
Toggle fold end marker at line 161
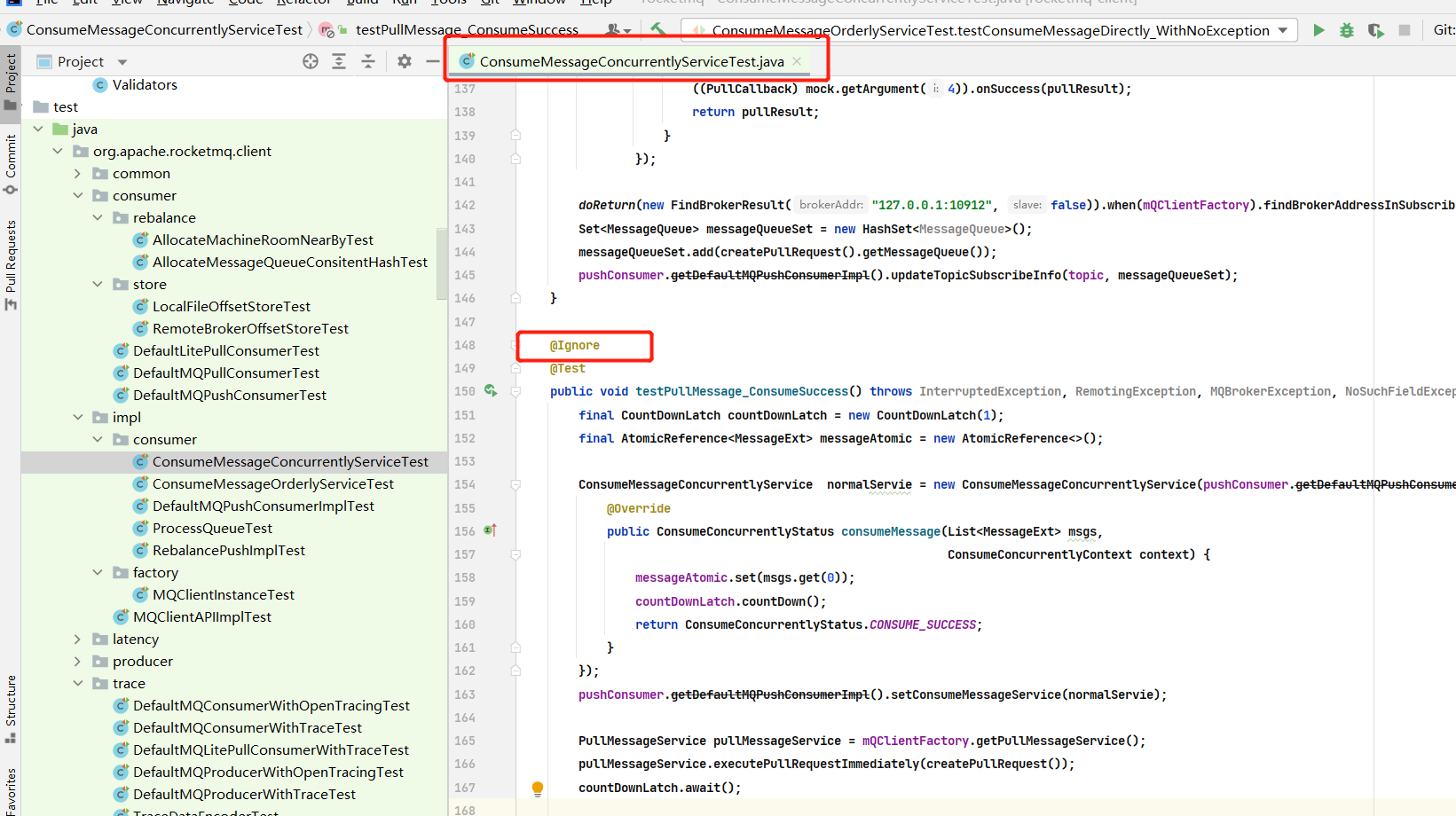516,647
